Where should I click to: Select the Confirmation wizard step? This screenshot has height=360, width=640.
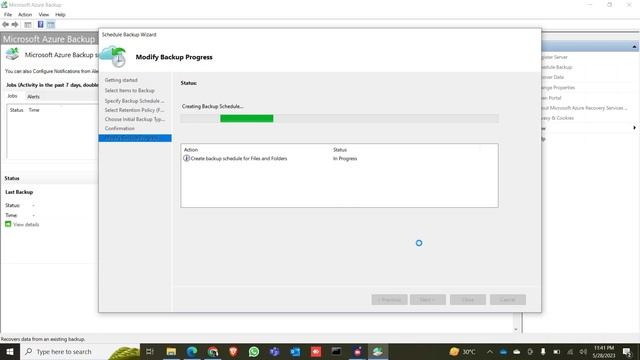click(120, 129)
